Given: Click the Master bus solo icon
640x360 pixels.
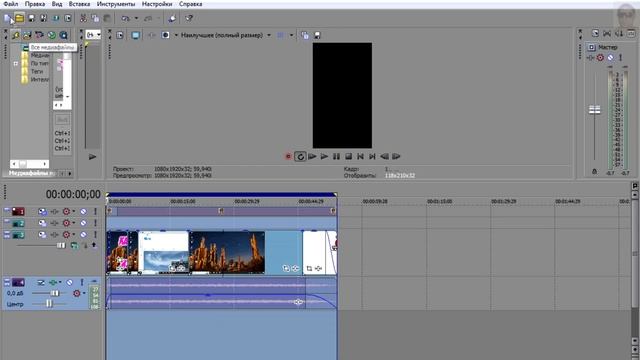Looking at the screenshot, I should click(x=620, y=58).
